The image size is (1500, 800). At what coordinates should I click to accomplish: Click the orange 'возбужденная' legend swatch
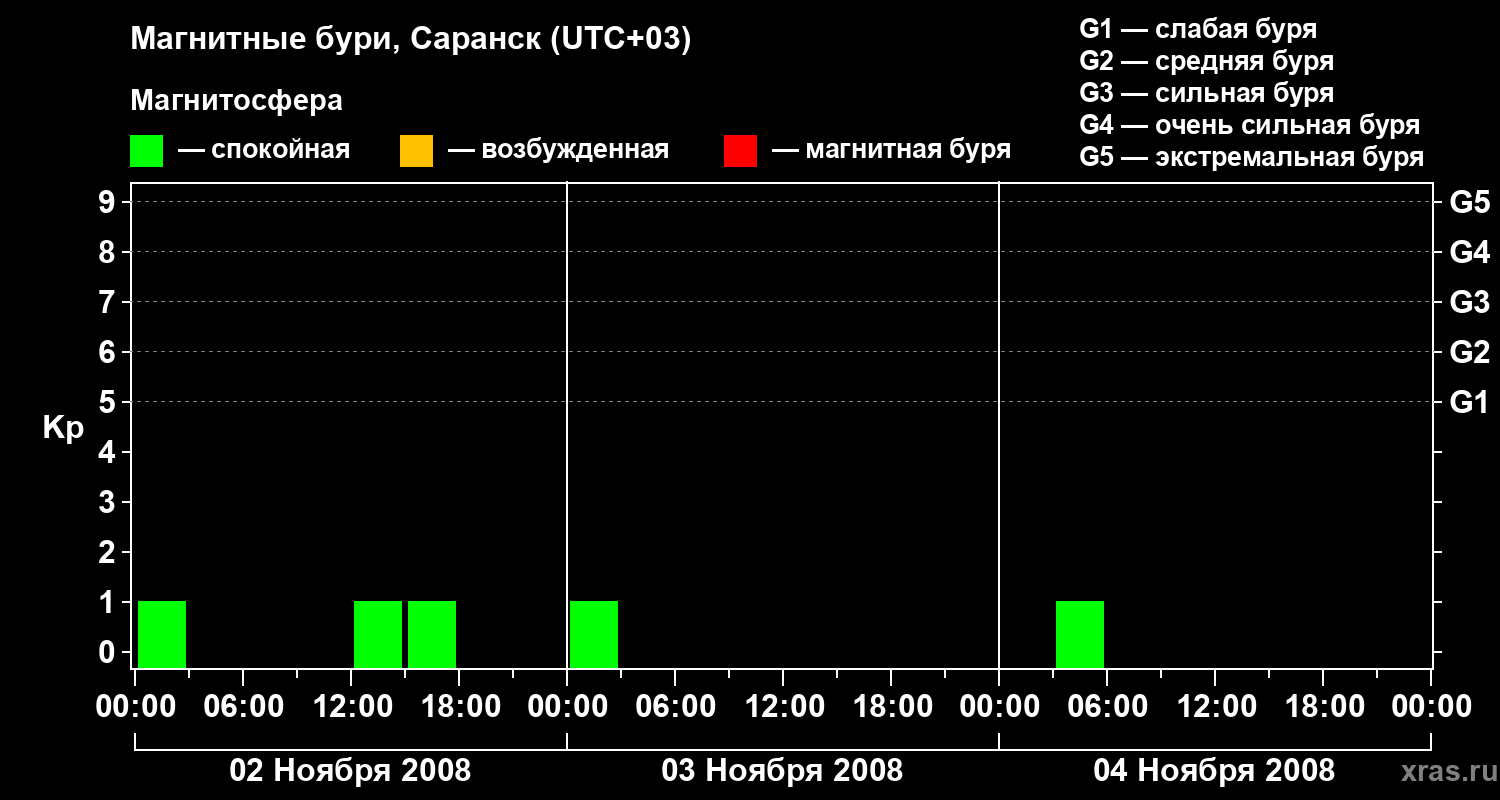coord(416,151)
